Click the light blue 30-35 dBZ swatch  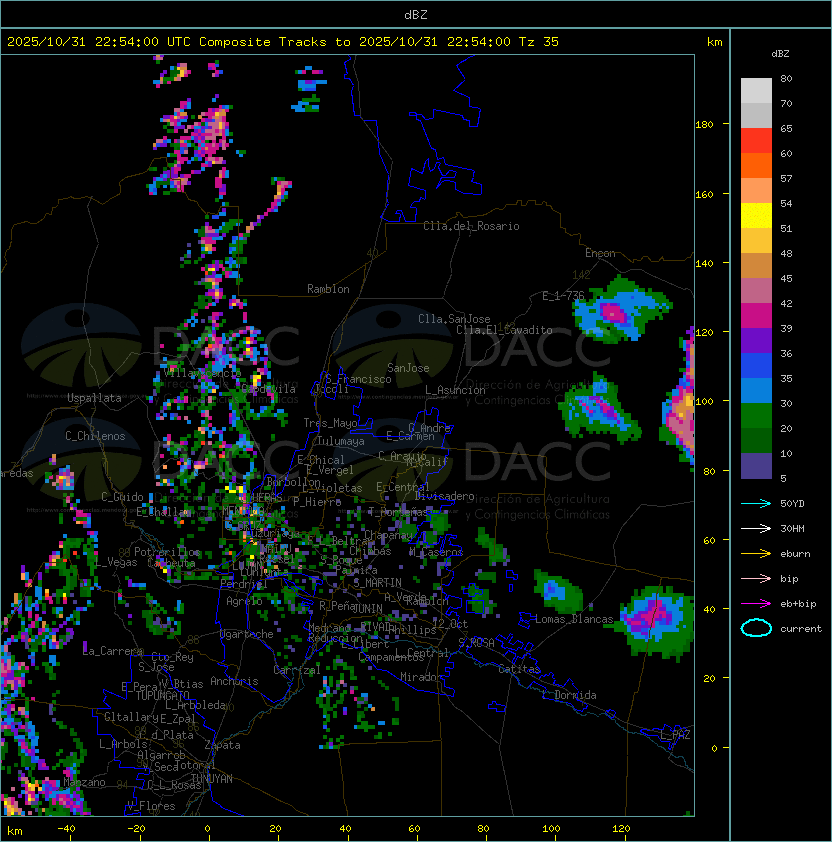click(x=756, y=390)
